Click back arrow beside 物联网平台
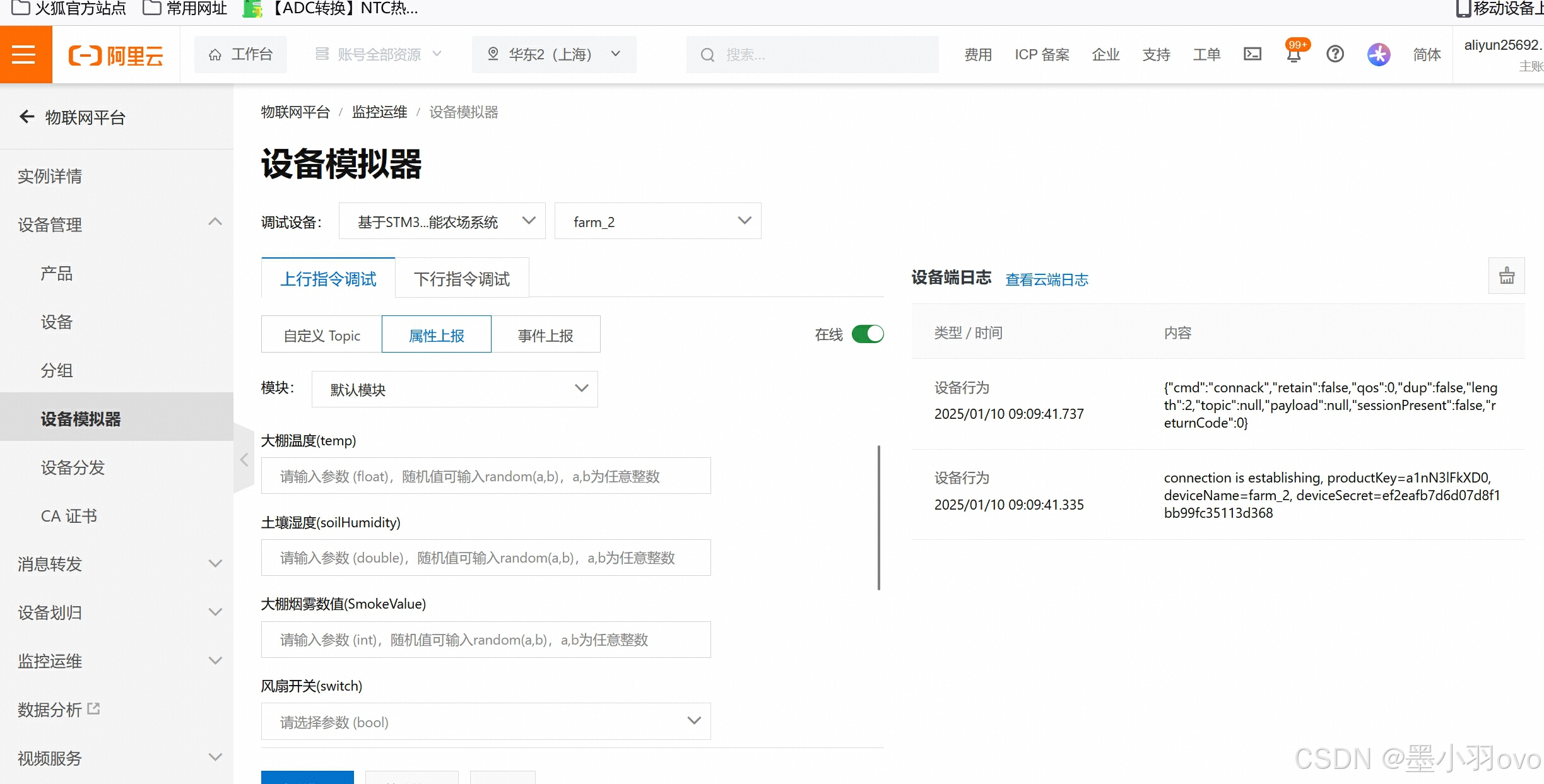 click(x=27, y=117)
